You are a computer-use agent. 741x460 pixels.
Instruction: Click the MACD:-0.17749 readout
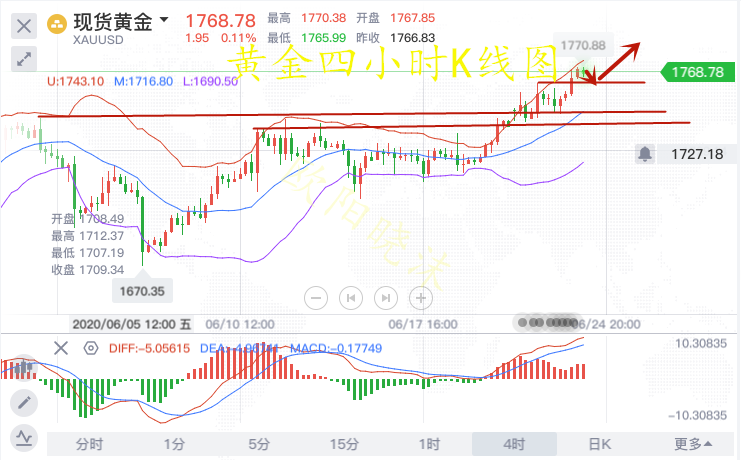coord(336,348)
